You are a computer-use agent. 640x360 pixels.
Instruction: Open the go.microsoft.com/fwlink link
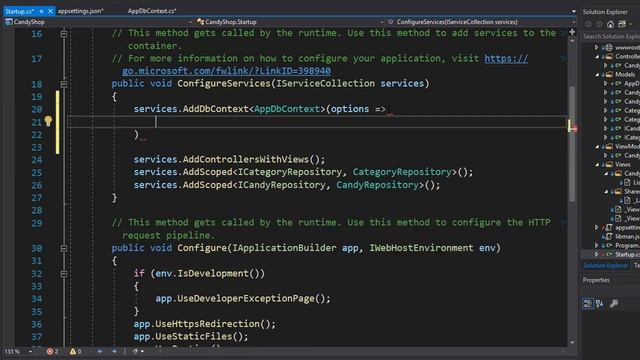click(227, 71)
